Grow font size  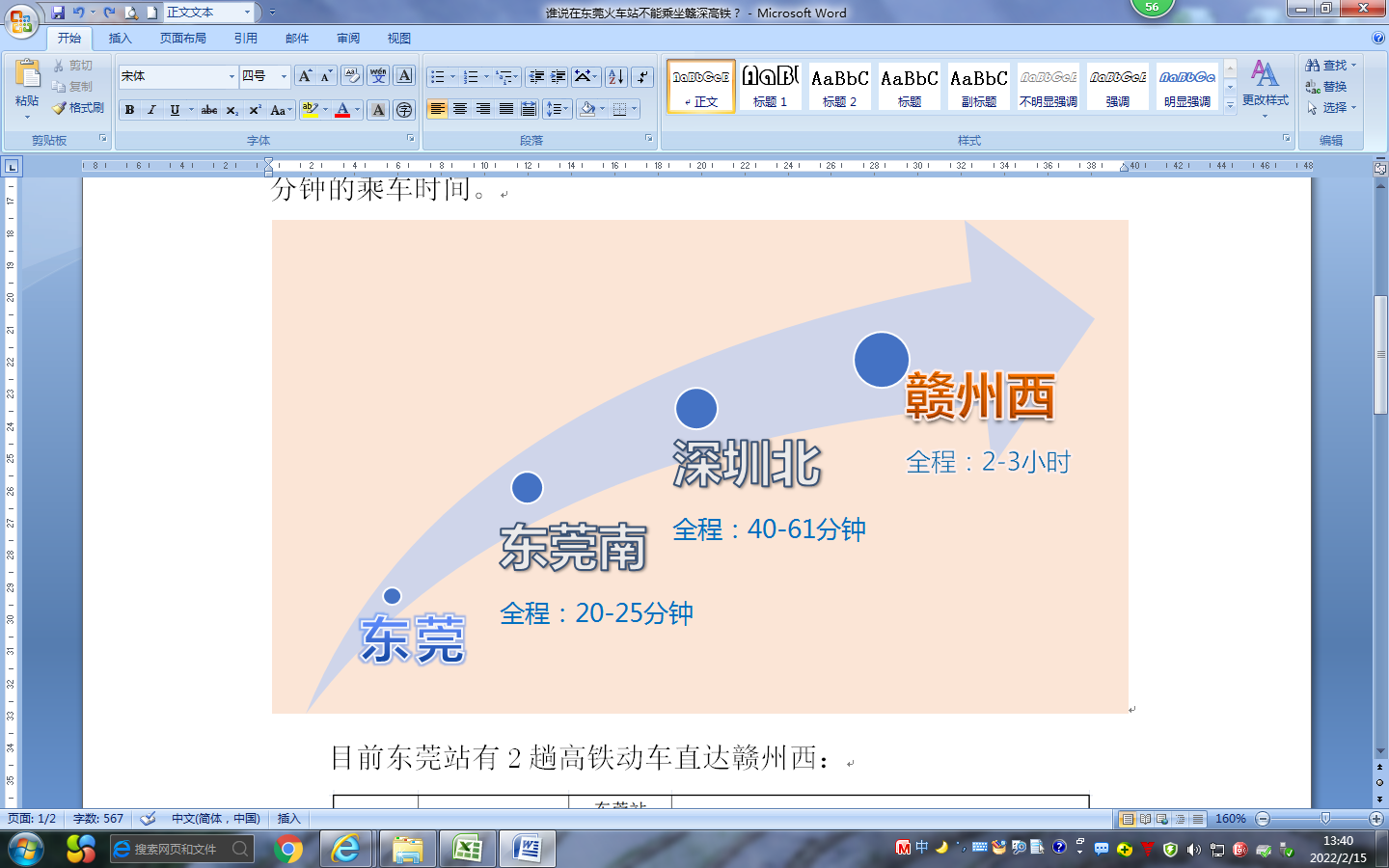click(x=305, y=76)
